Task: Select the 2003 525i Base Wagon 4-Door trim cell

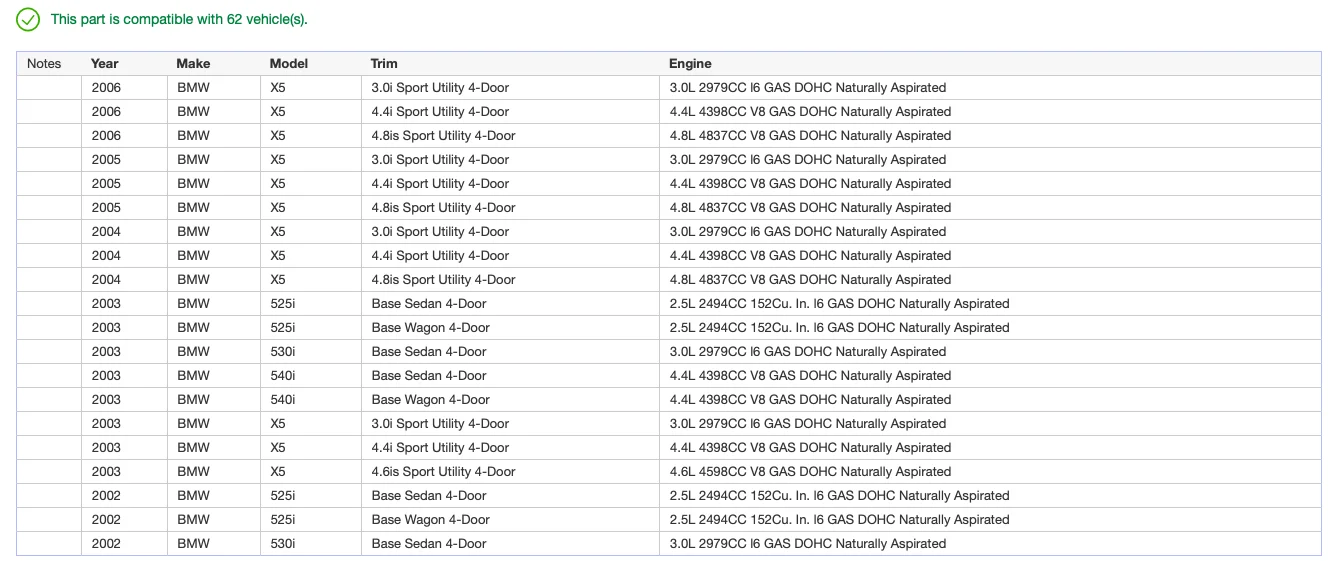Action: coord(510,327)
